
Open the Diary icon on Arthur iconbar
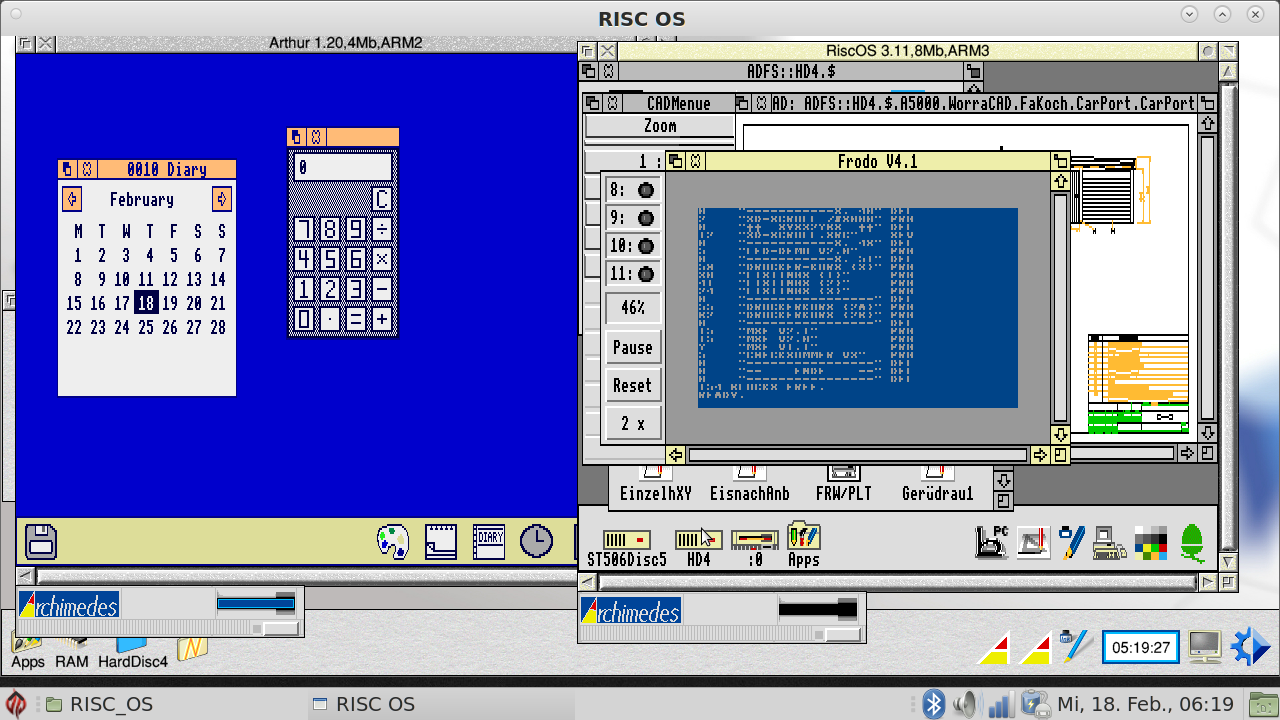(489, 540)
